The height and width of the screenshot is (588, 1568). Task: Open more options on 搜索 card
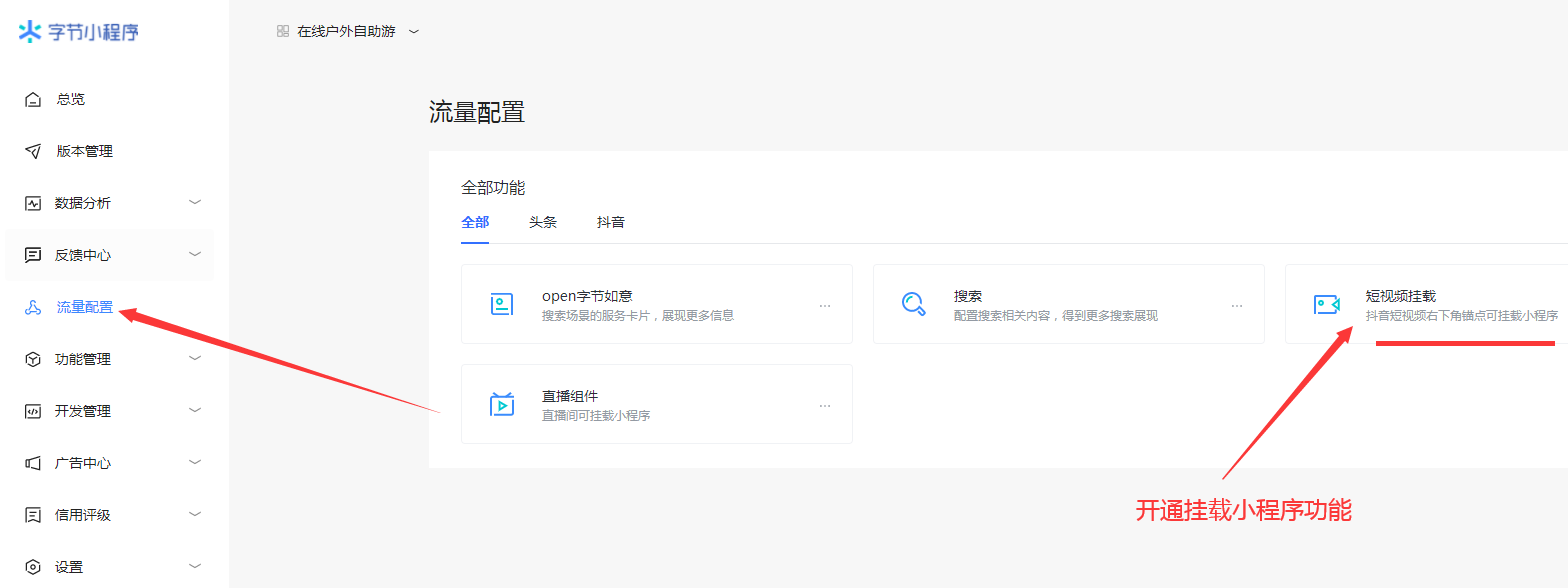coord(1237,306)
